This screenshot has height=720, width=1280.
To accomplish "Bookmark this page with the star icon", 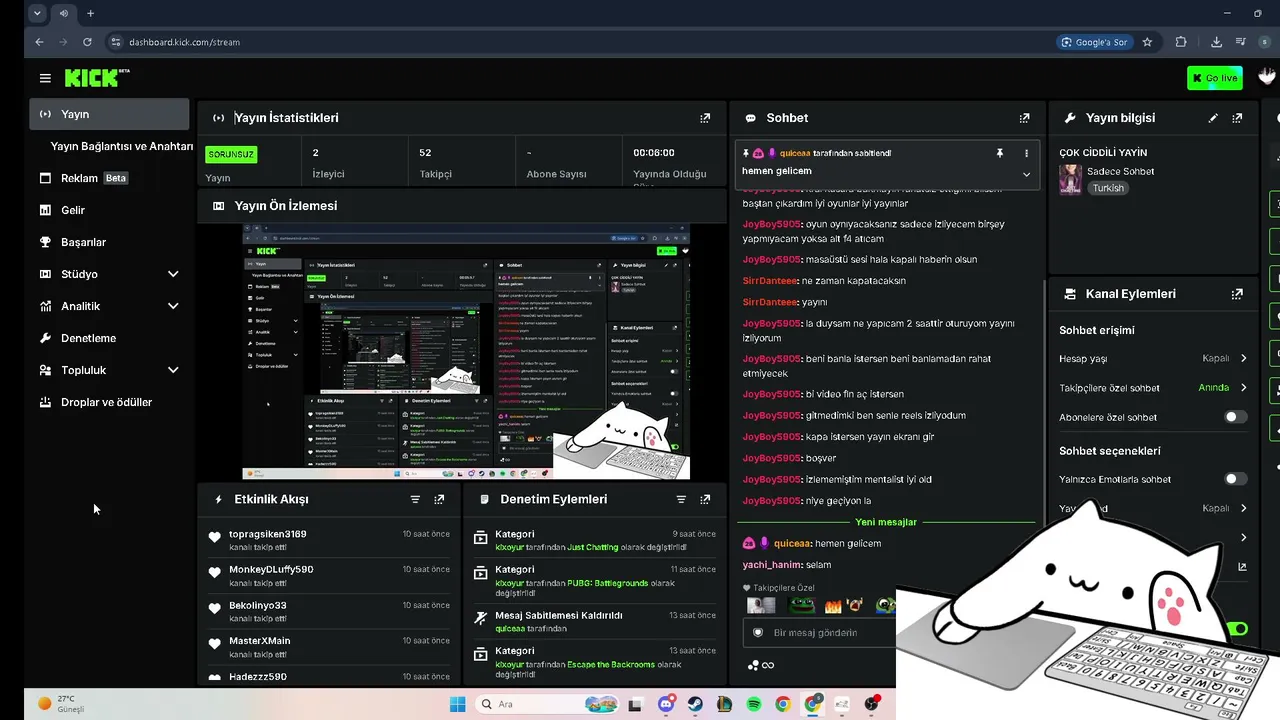I will 1147,42.
